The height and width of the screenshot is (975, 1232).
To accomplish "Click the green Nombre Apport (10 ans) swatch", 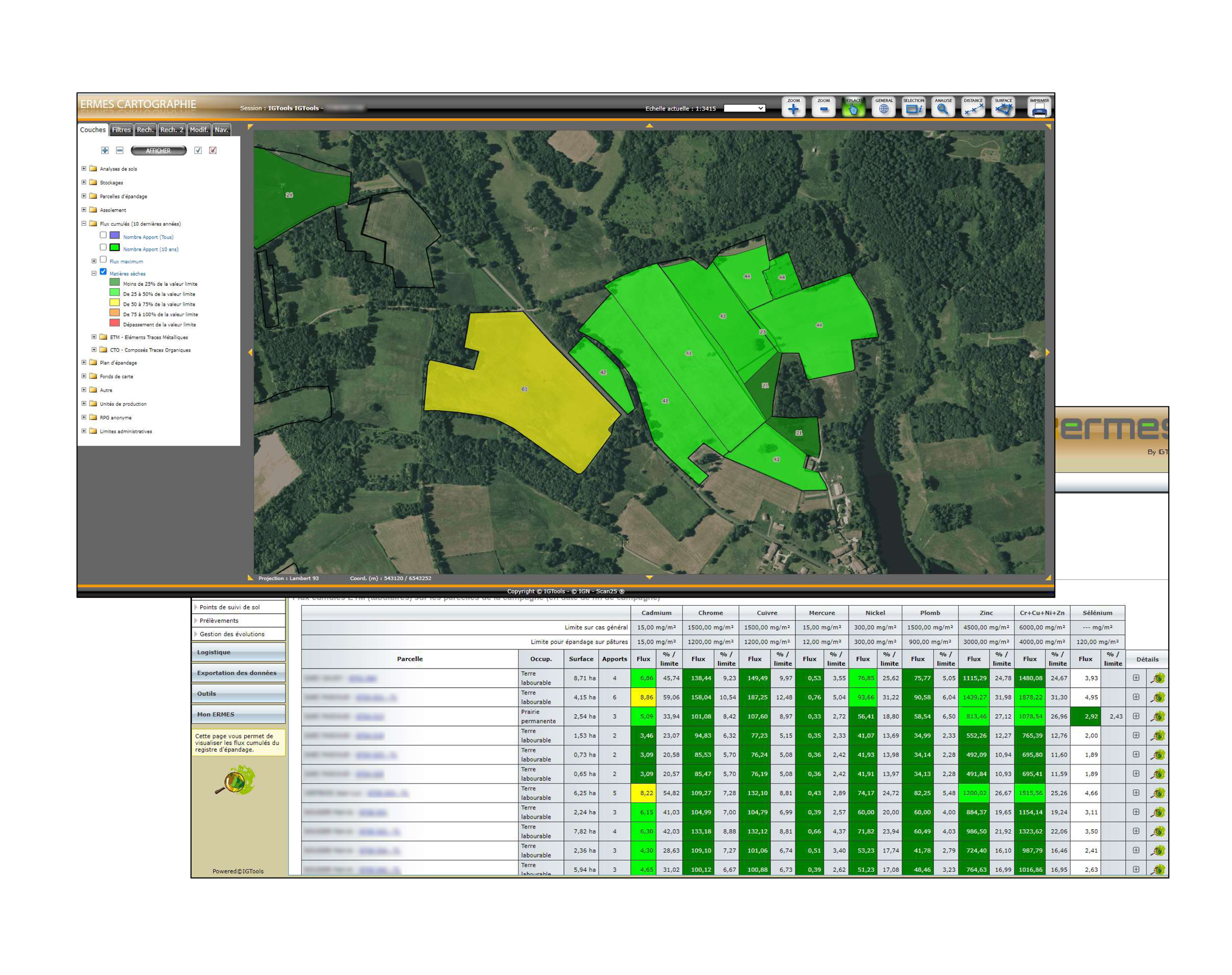I will [x=114, y=247].
